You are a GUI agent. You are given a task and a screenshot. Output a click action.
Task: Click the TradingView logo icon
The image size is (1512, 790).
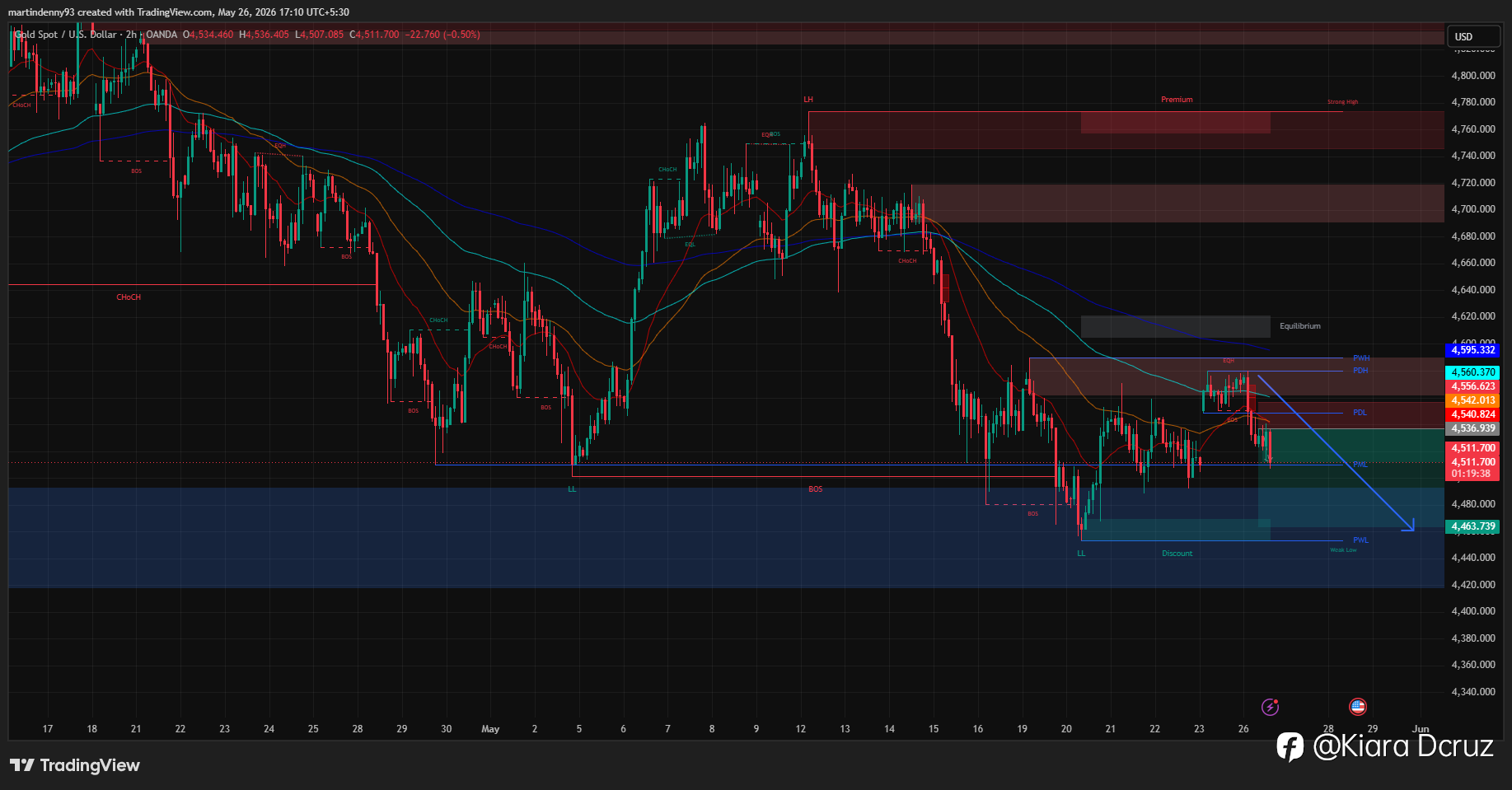tap(22, 765)
